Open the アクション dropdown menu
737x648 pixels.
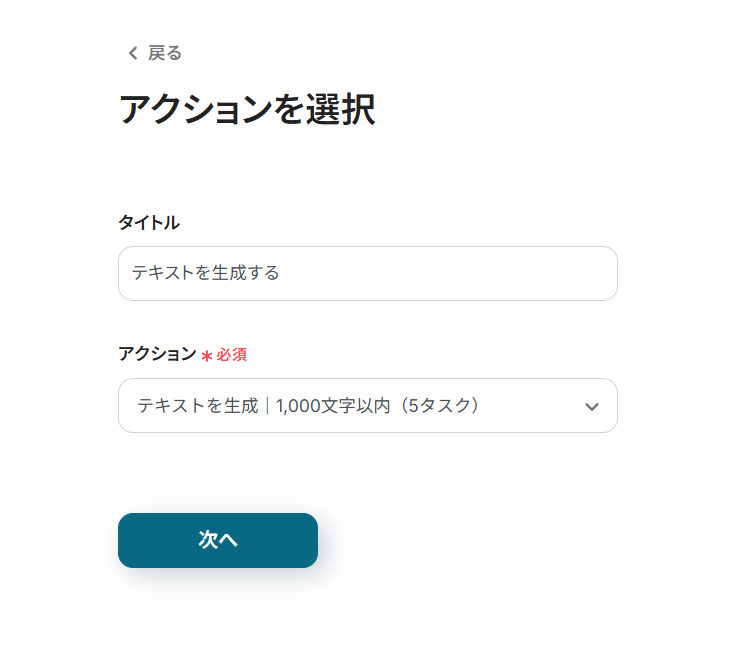[367, 405]
